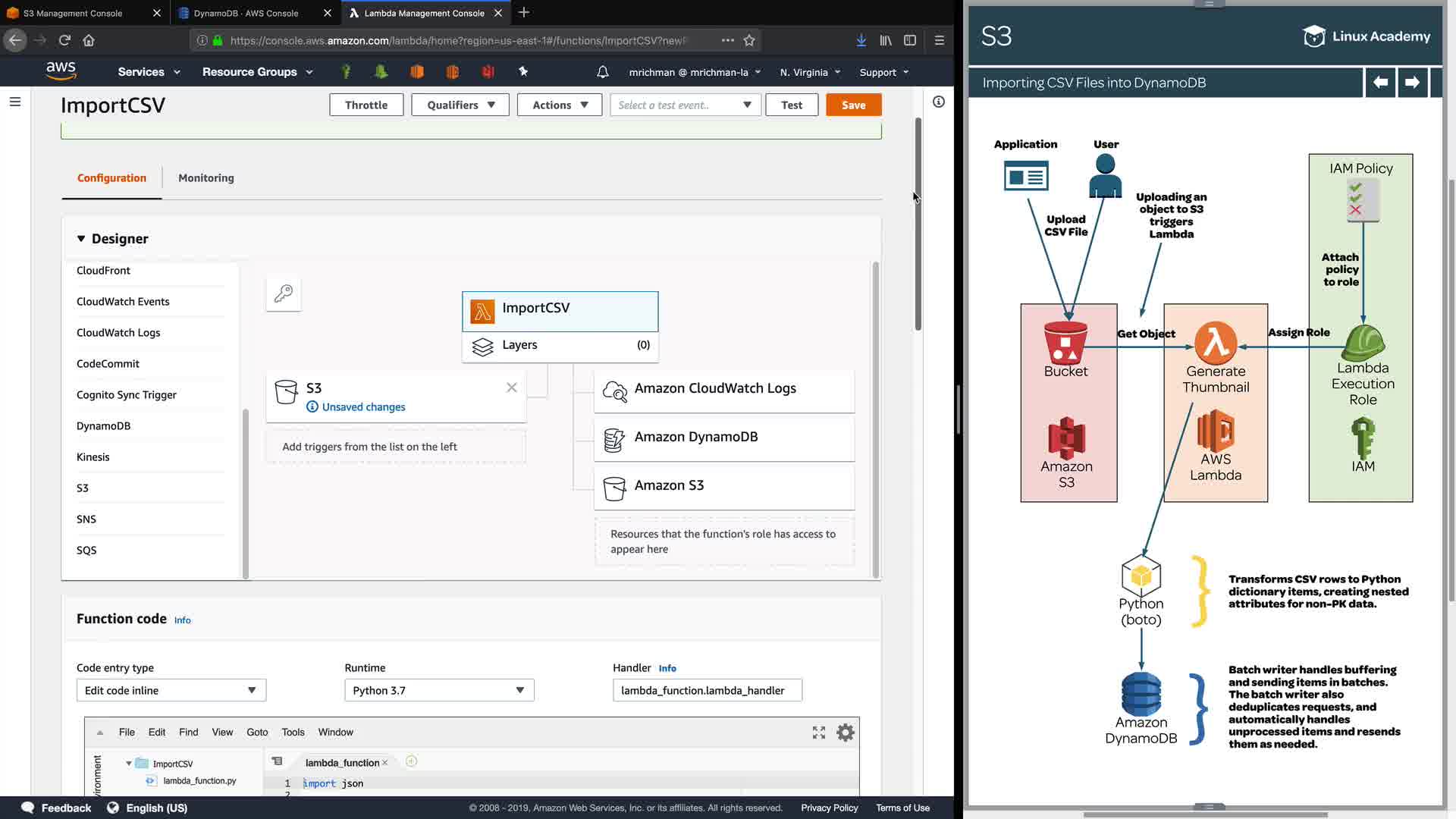Click the notifications bell icon
The height and width of the screenshot is (819, 1456).
pyautogui.click(x=602, y=72)
